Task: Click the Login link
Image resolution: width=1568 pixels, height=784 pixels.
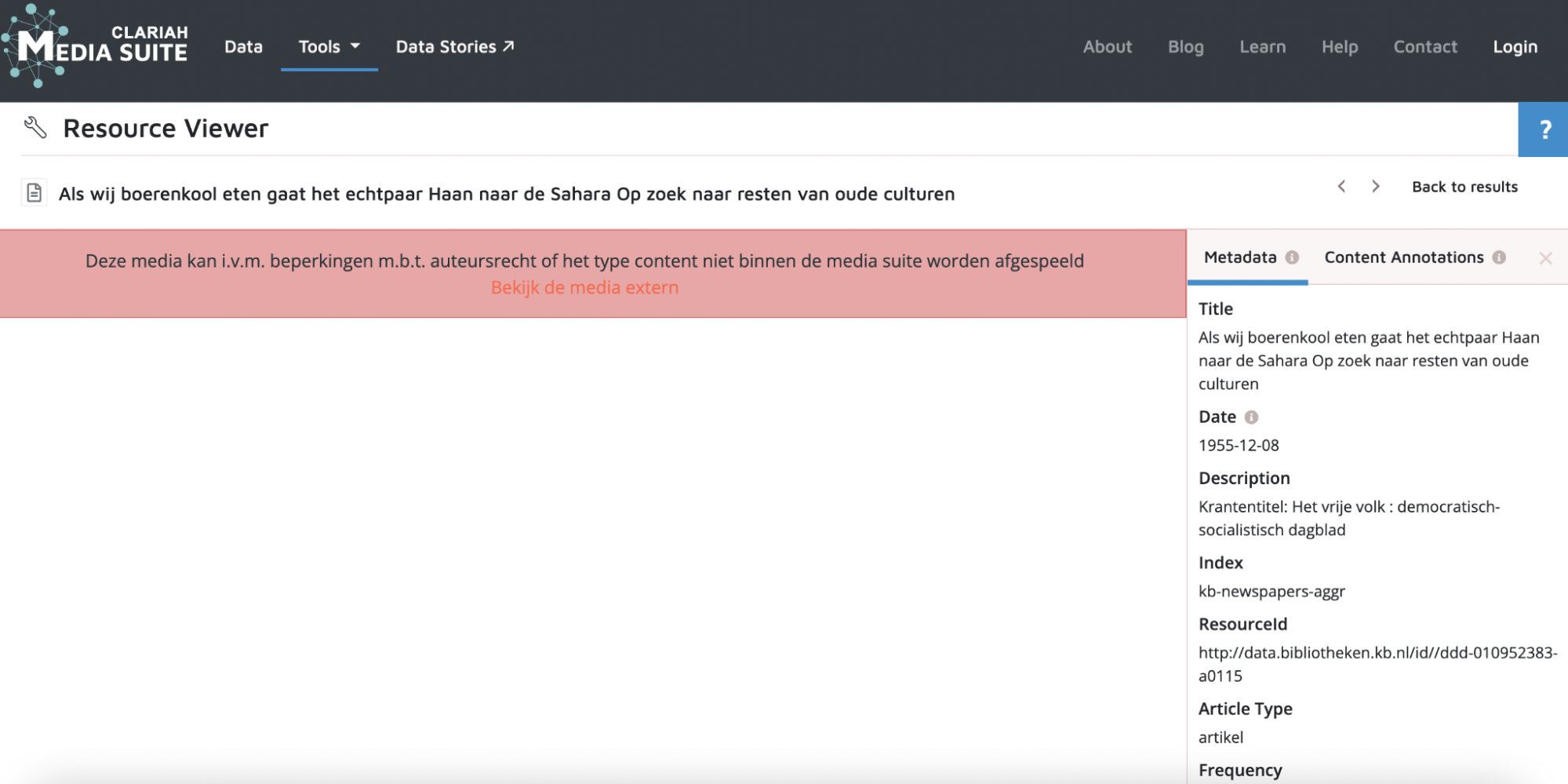Action: (1515, 47)
